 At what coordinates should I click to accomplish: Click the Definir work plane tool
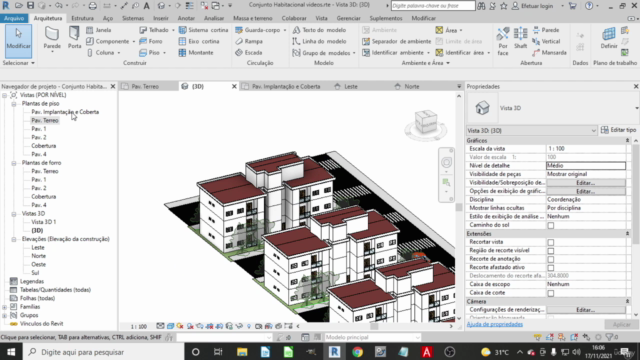click(609, 38)
